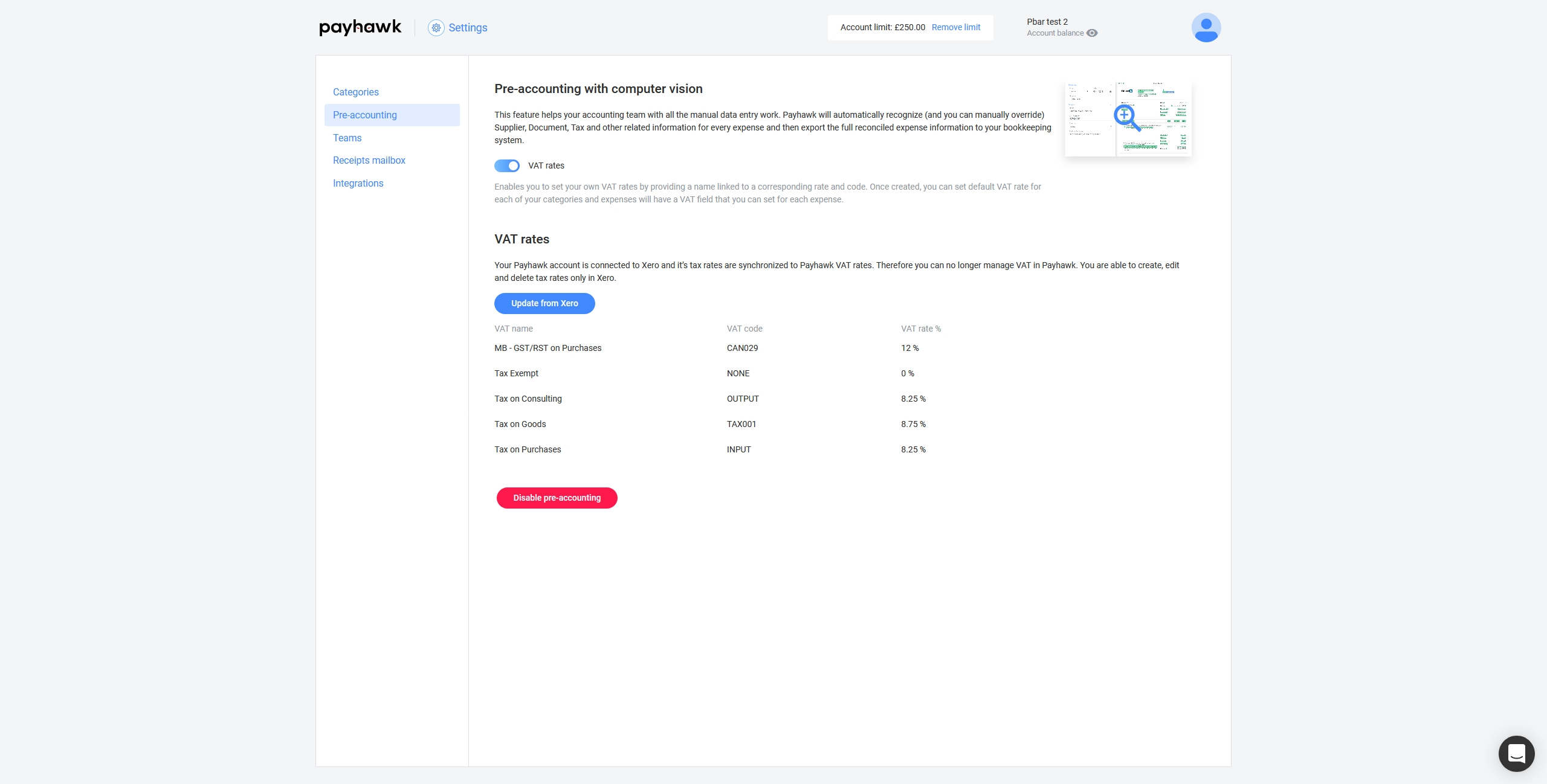Go to Teams settings

click(x=347, y=138)
